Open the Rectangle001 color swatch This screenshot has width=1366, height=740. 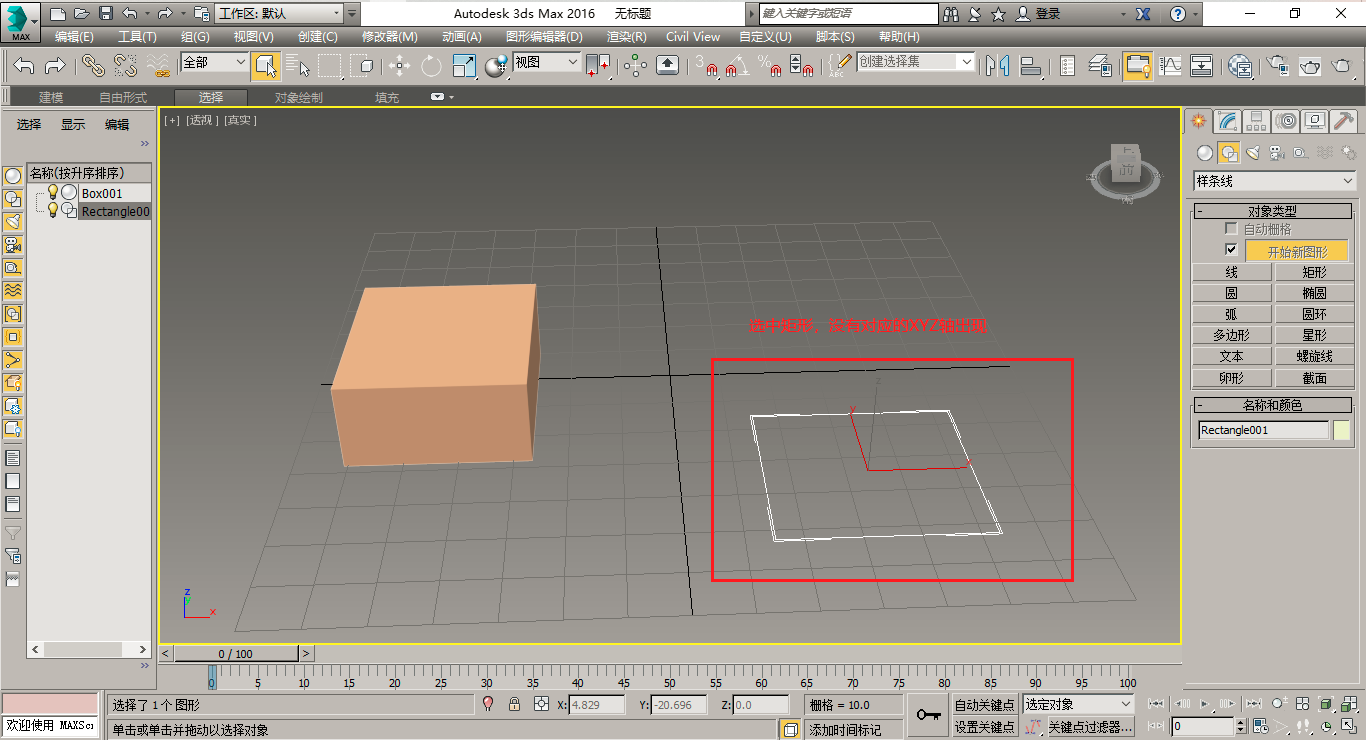click(1343, 429)
